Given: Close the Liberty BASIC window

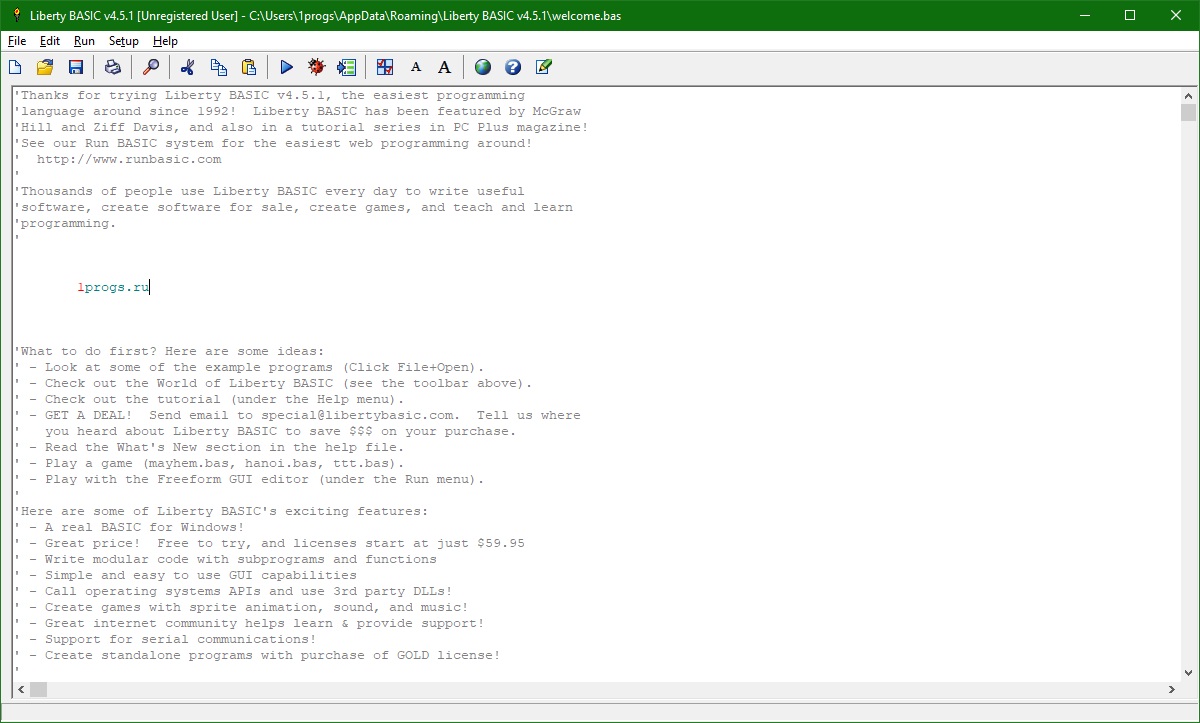Looking at the screenshot, I should tap(1176, 15).
